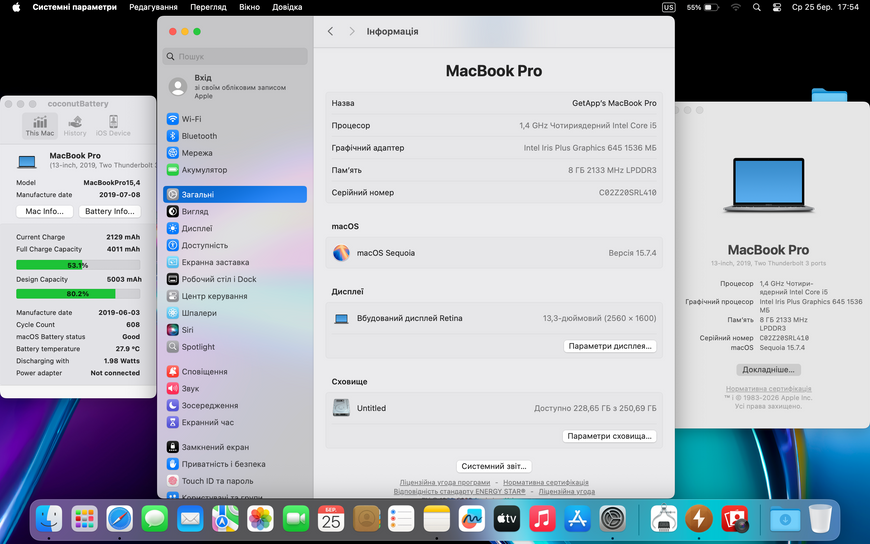The height and width of the screenshot is (544, 870).
Task: Open Центр керування settings
Action: pos(235,296)
